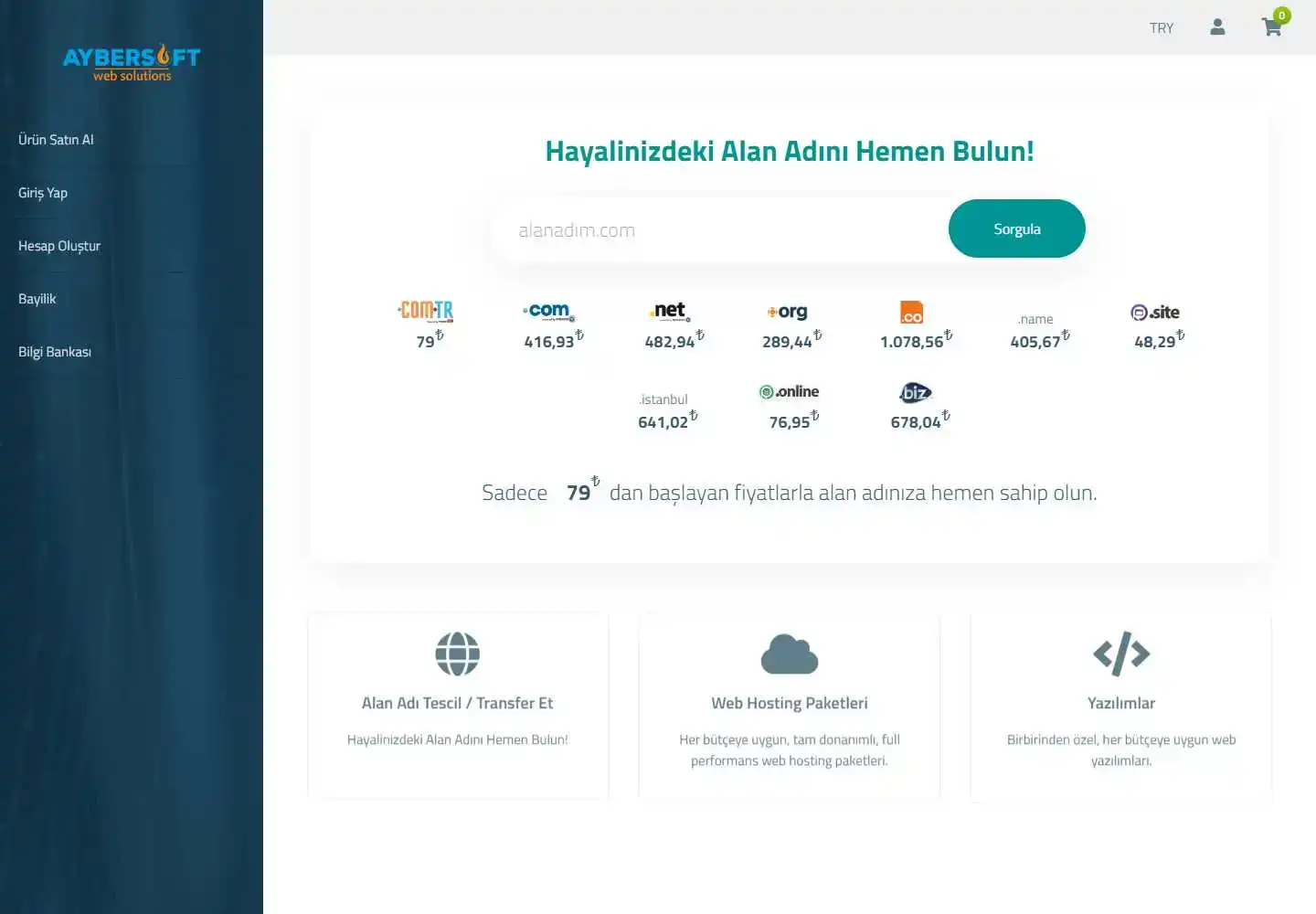Click the 678,04 price under .biz
Screen dimensions: 1316x914
pos(920,420)
